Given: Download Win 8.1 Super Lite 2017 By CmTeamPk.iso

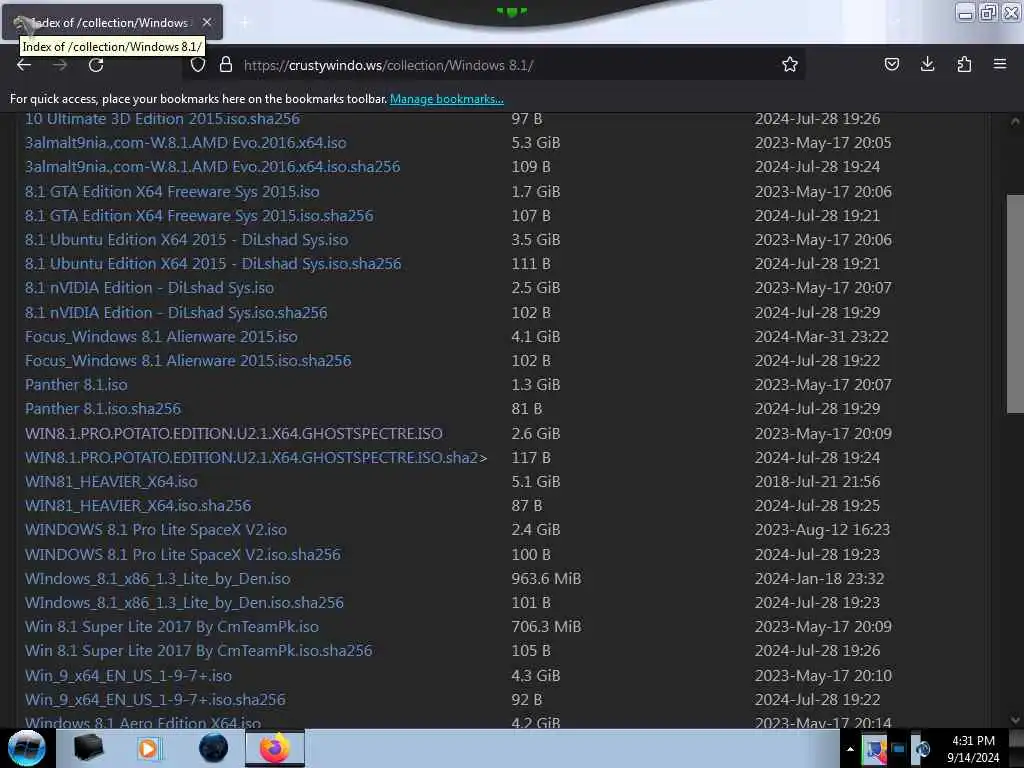Looking at the screenshot, I should tap(172, 627).
